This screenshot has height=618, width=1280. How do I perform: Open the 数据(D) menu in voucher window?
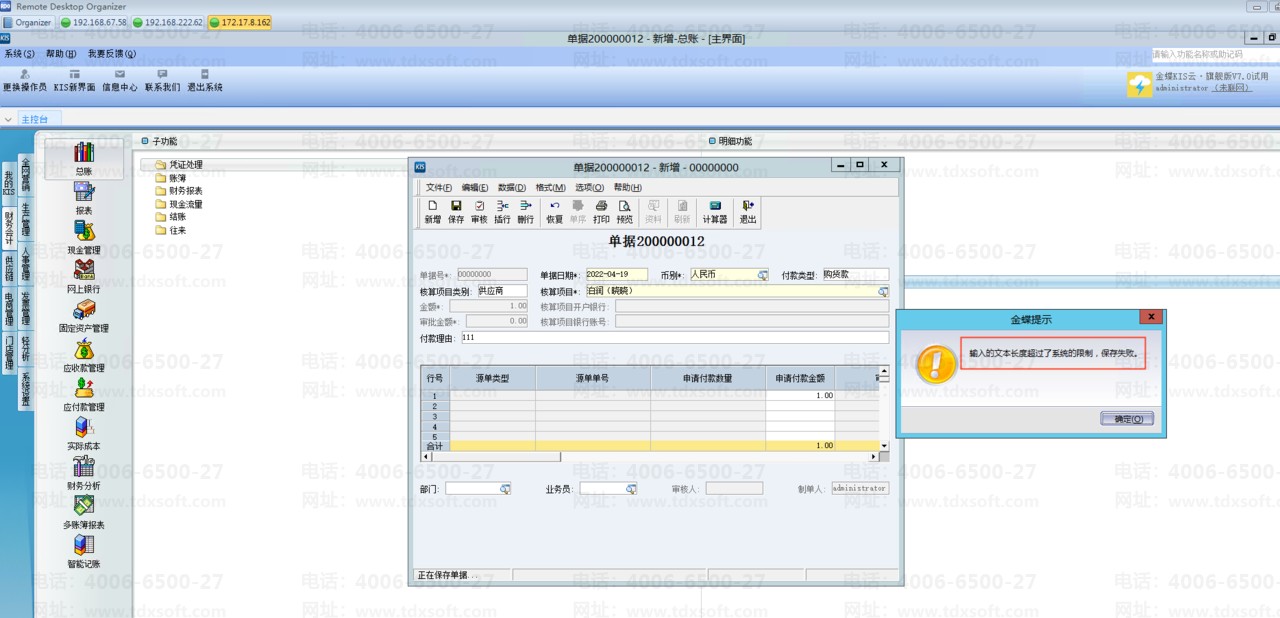click(x=511, y=187)
